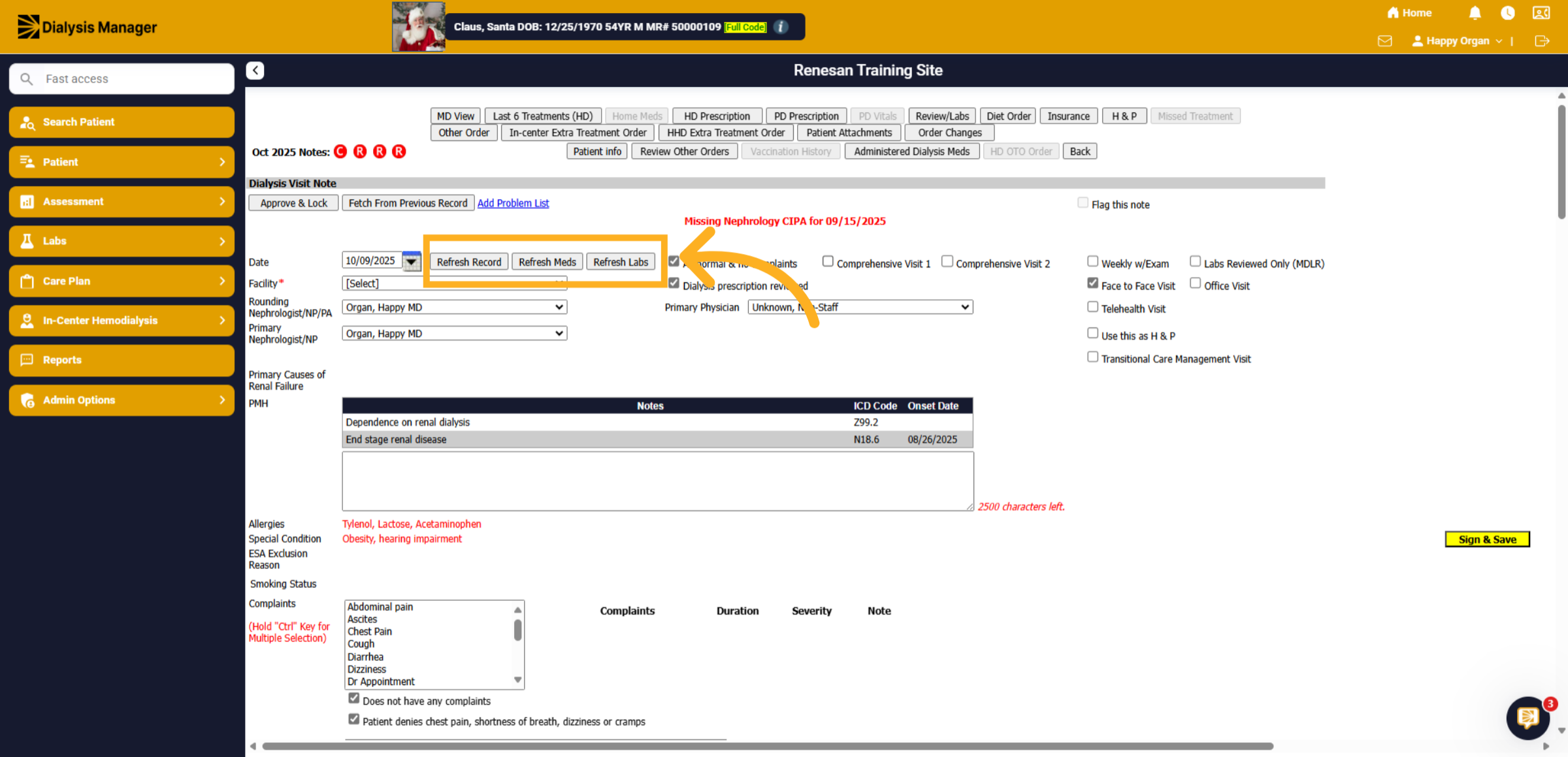Open the Diet Order tab

[1008, 116]
